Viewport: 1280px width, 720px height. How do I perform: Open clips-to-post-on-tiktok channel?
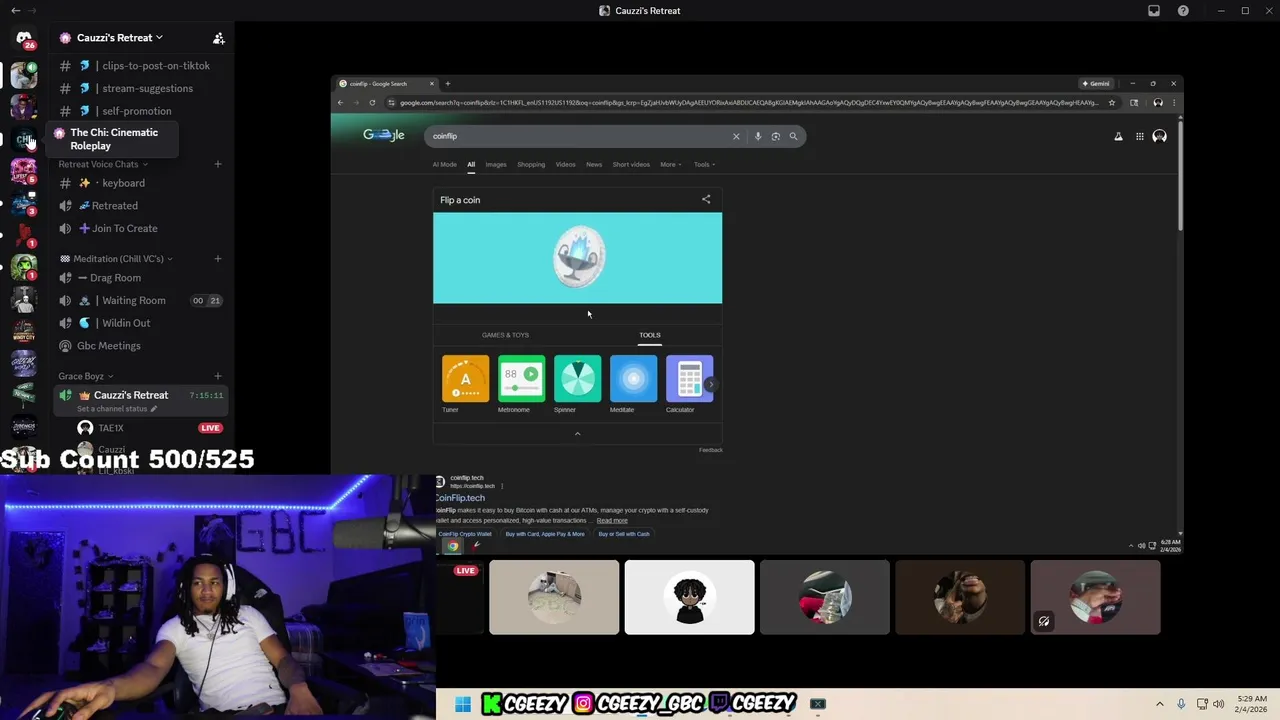[x=142, y=66]
